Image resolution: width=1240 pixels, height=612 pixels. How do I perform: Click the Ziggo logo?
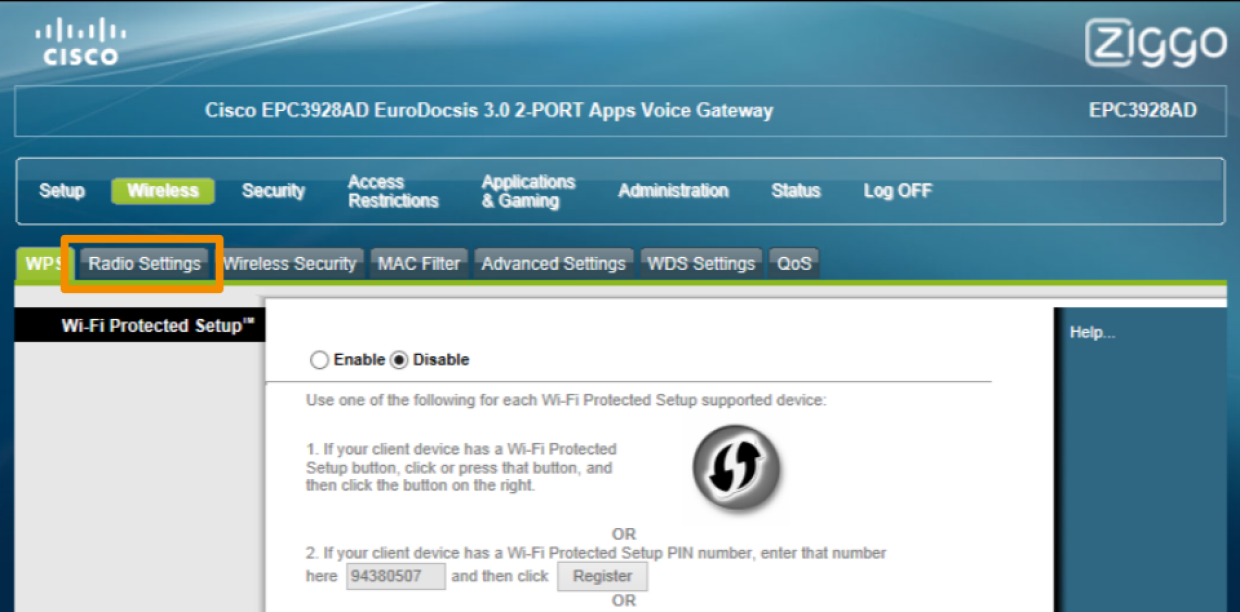point(1155,45)
